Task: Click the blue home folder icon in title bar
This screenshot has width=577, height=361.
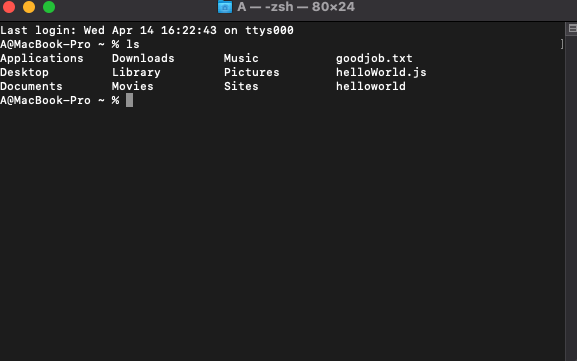Action: [225, 7]
